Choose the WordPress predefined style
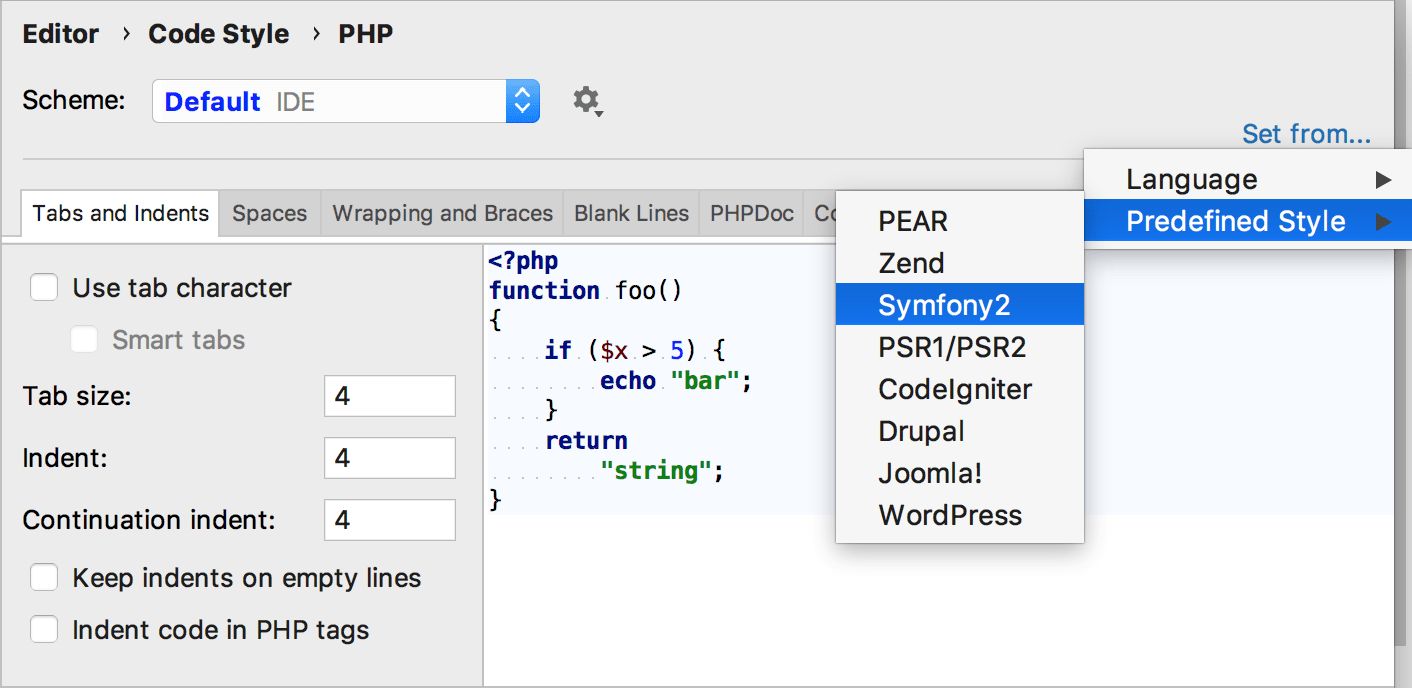1412x688 pixels. pos(949,515)
